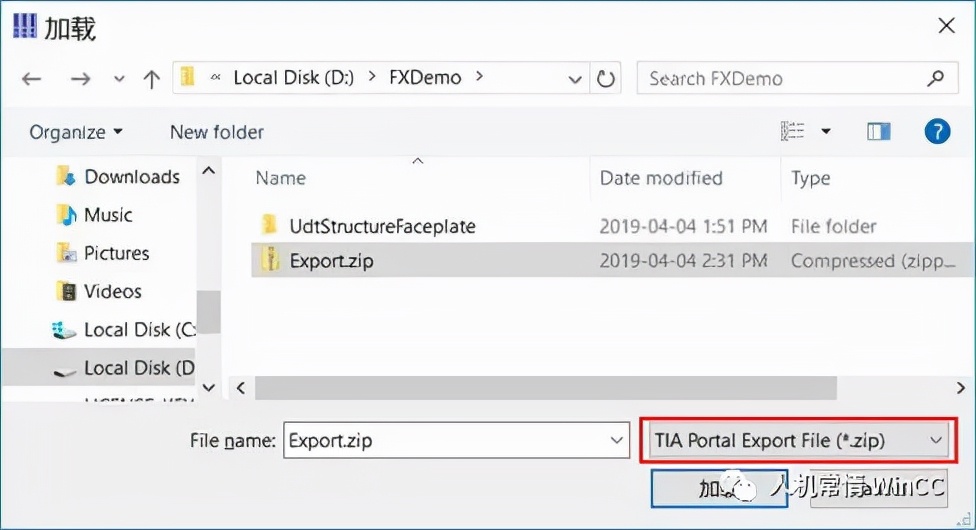Image resolution: width=976 pixels, height=530 pixels.
Task: Expand chevron after FXDemo in path
Action: 479,77
